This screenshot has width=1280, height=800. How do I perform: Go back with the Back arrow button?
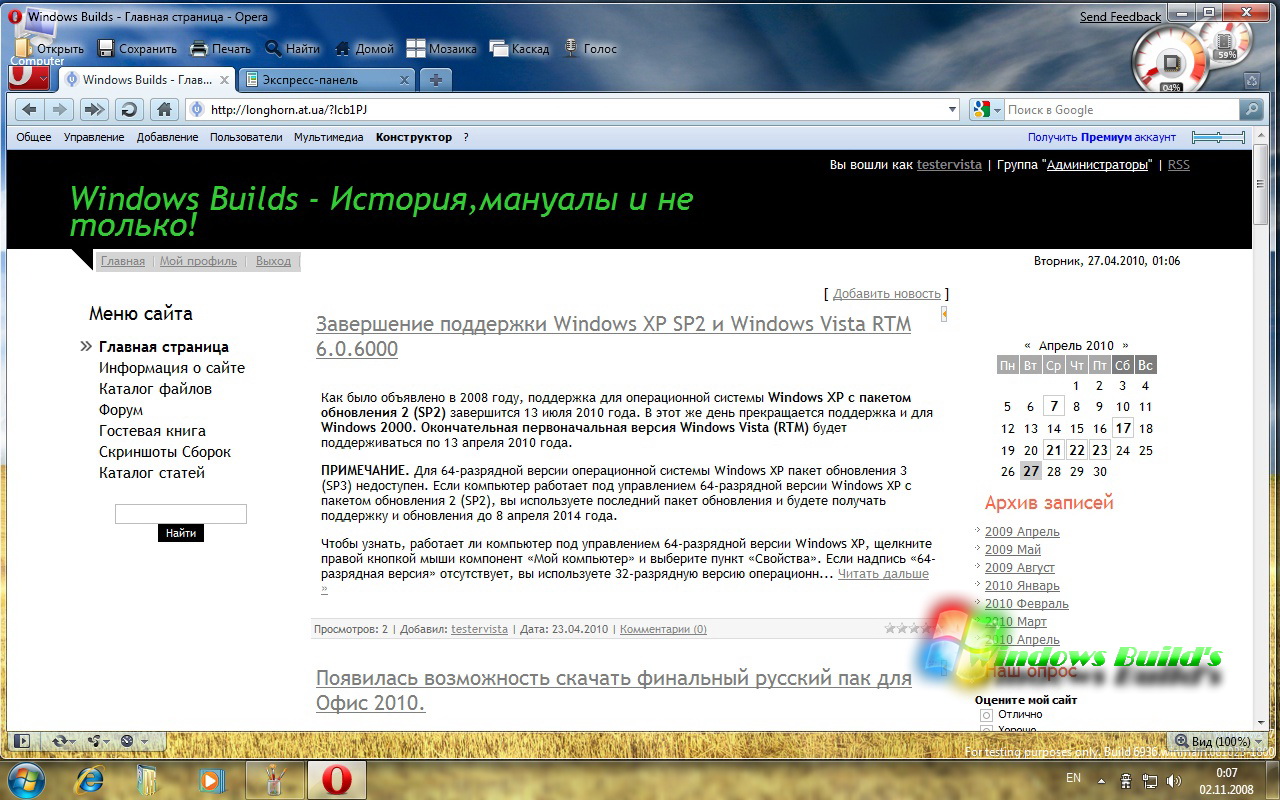[29, 110]
